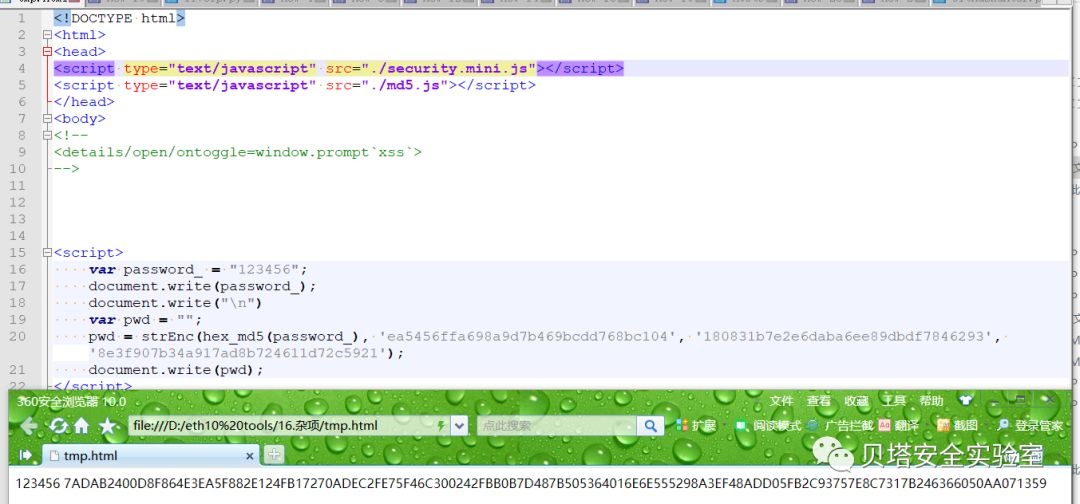Image resolution: width=1080 pixels, height=504 pixels.
Task: Click the ./security.mini.js source text
Action: (x=453, y=68)
